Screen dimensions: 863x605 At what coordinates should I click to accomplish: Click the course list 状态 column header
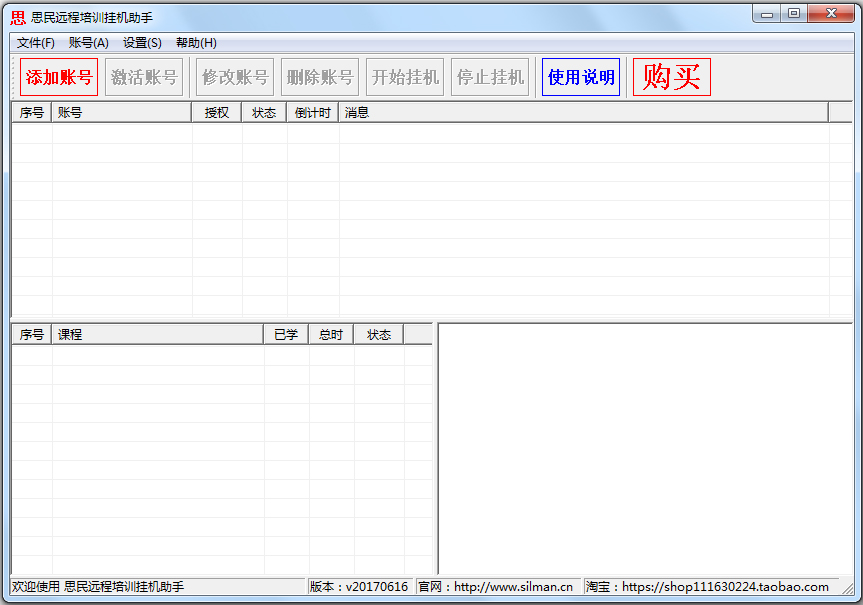coord(379,335)
